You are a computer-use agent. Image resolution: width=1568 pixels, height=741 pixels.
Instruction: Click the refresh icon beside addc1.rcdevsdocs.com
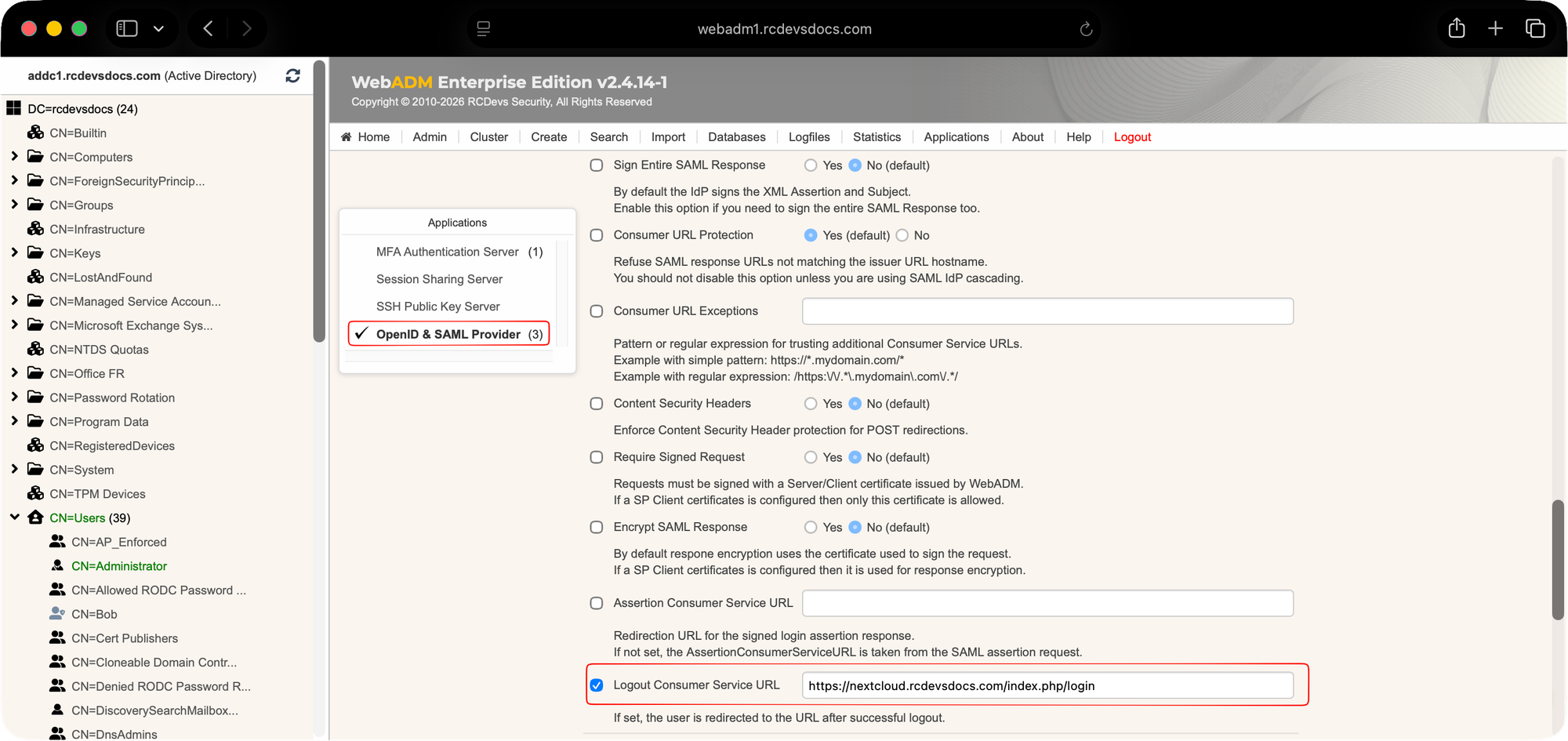click(x=292, y=76)
